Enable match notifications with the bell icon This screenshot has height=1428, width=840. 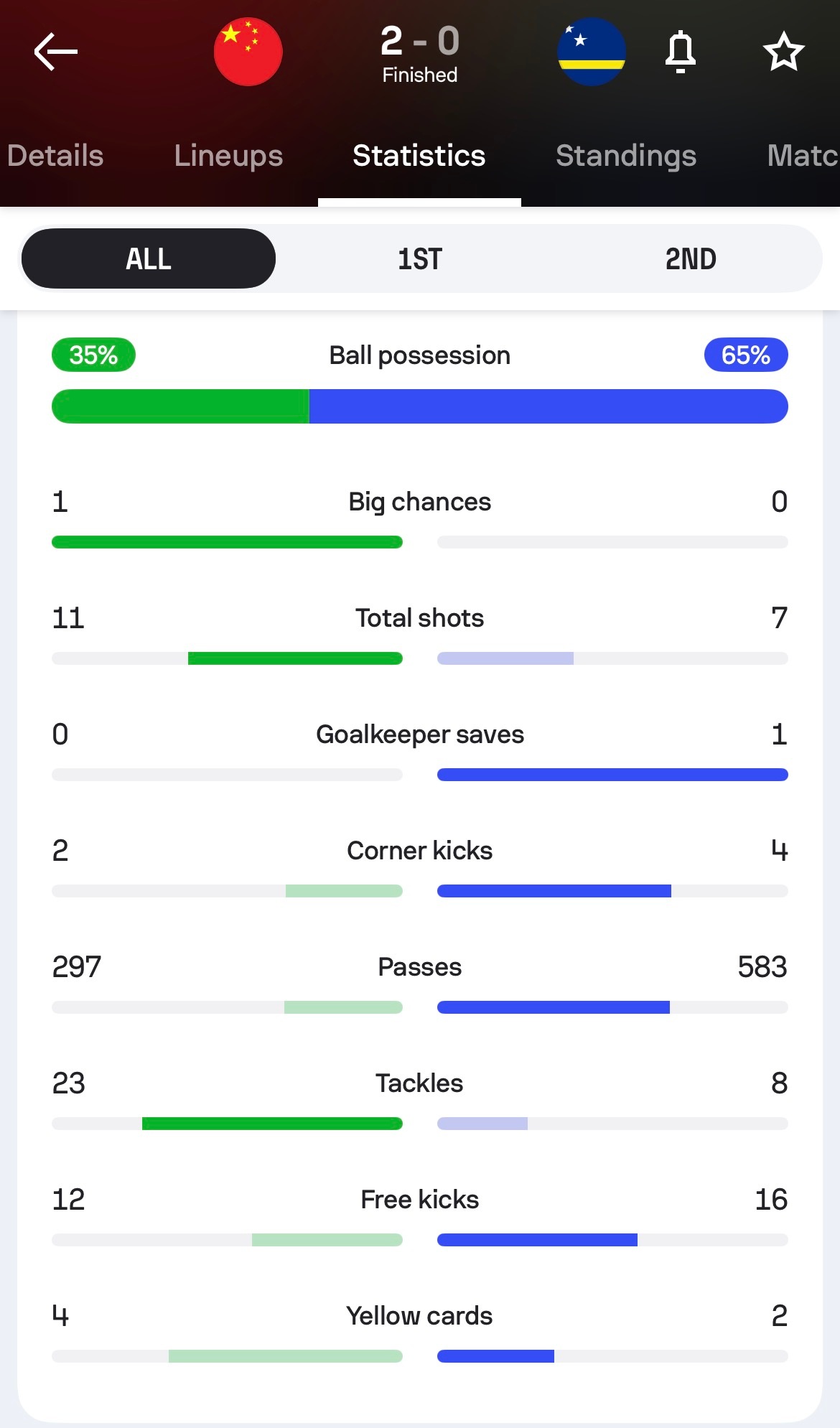(680, 52)
